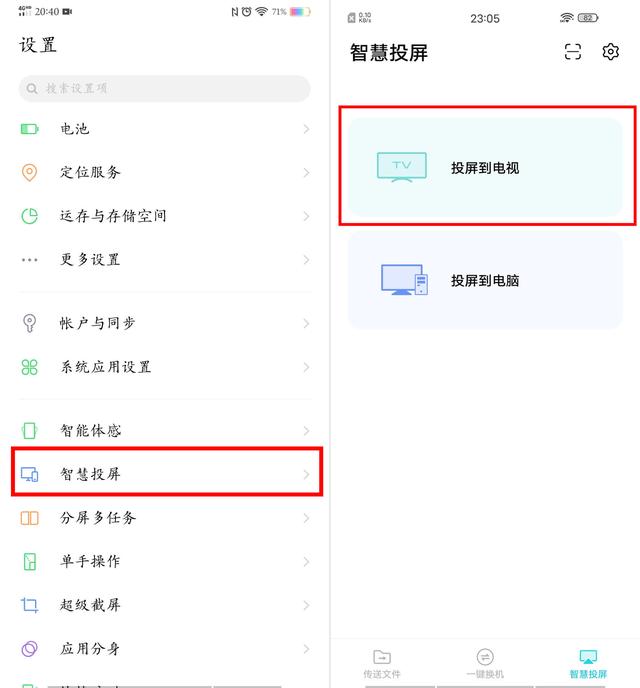Open the scan QR code icon
The width and height of the screenshot is (640, 688).
[x=573, y=52]
